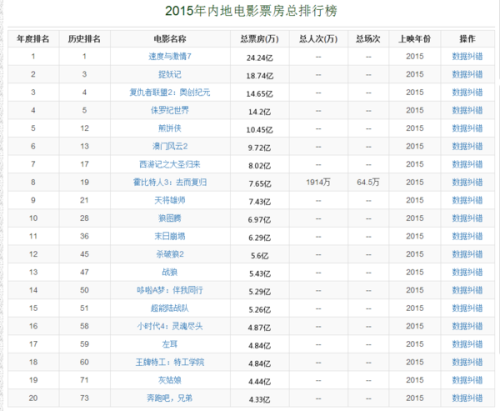Click 数据纠错 in the 战狼 row
This screenshot has width=500, height=411.
467,272
